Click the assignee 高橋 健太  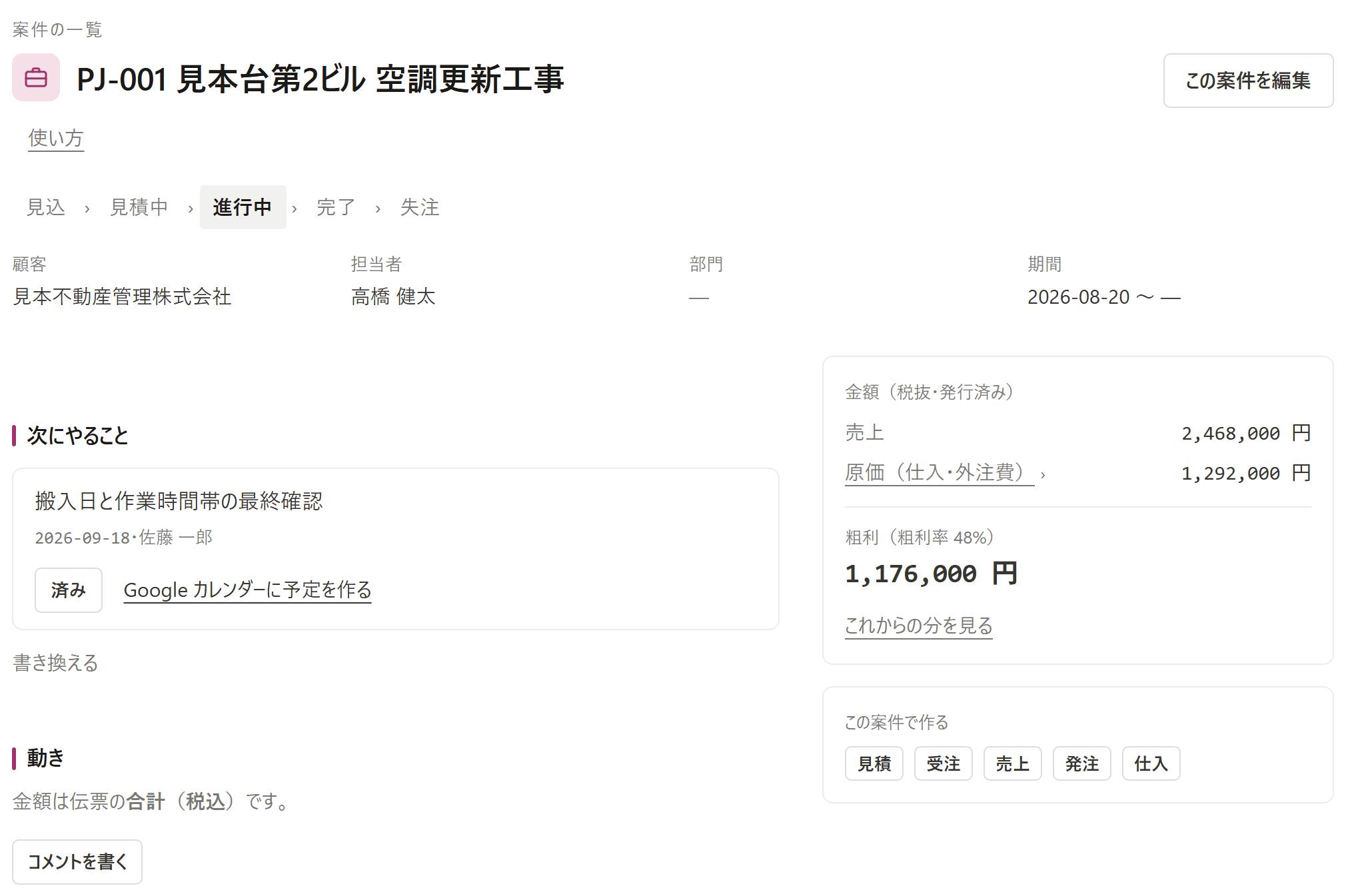(394, 296)
